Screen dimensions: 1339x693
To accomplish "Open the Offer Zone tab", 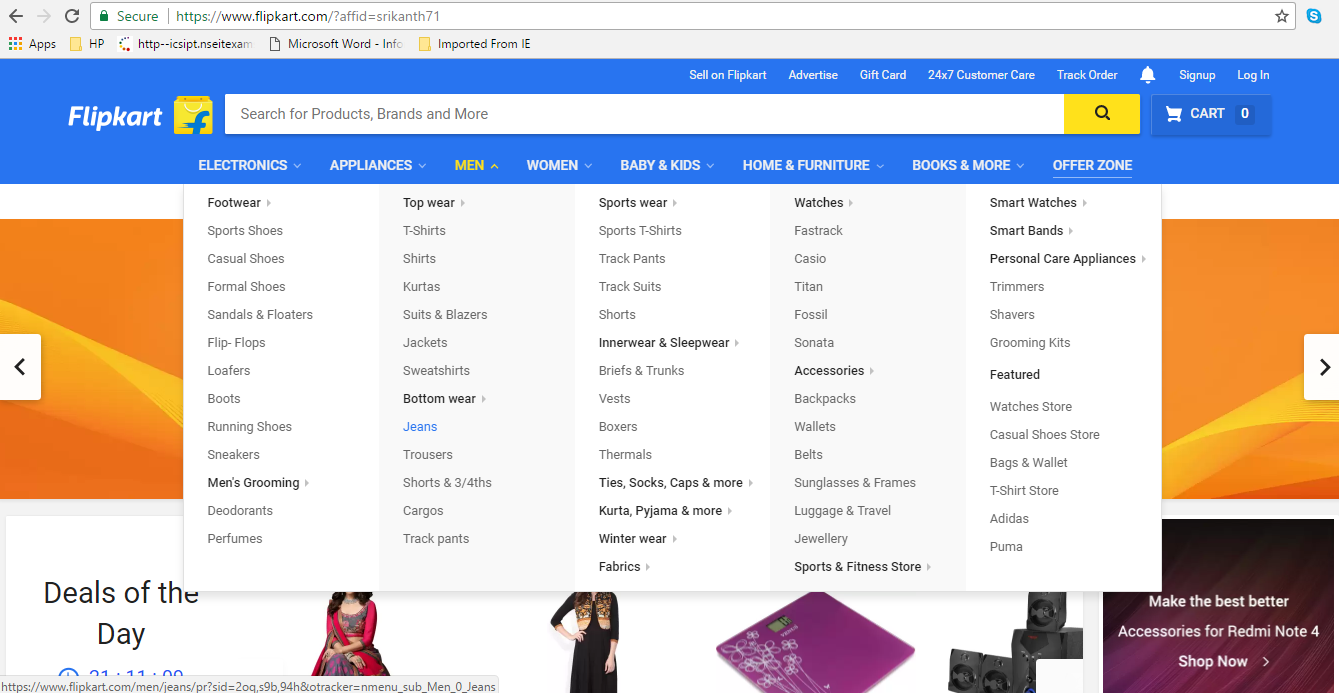I will [x=1092, y=165].
